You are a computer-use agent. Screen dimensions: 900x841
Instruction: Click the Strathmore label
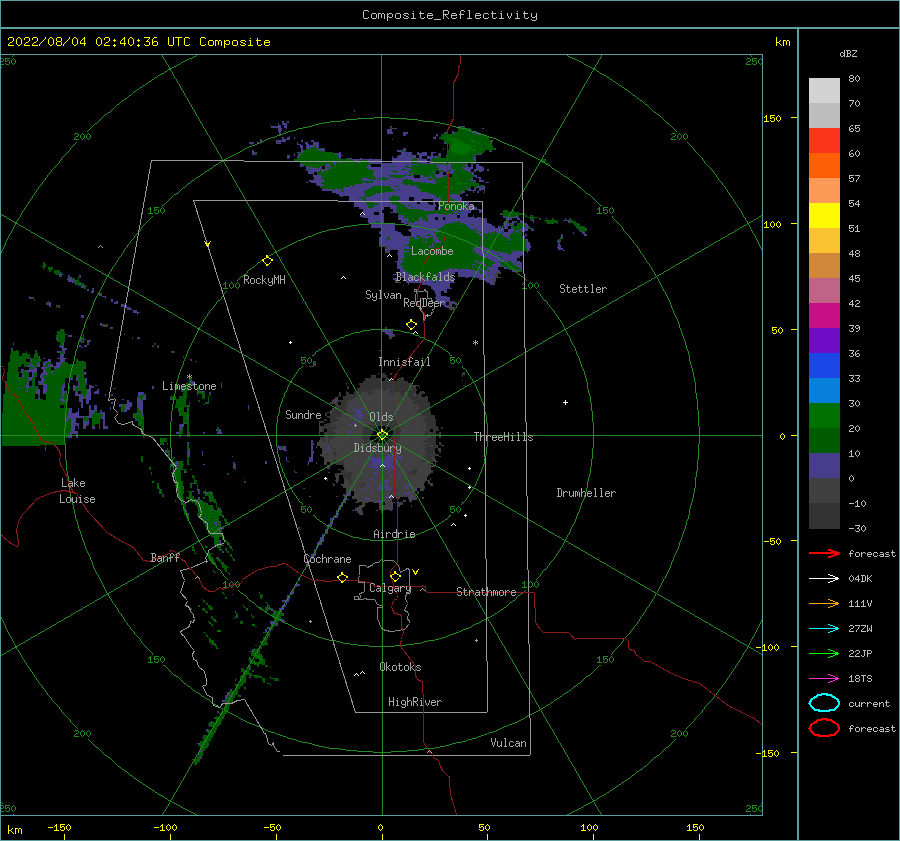pyautogui.click(x=486, y=592)
